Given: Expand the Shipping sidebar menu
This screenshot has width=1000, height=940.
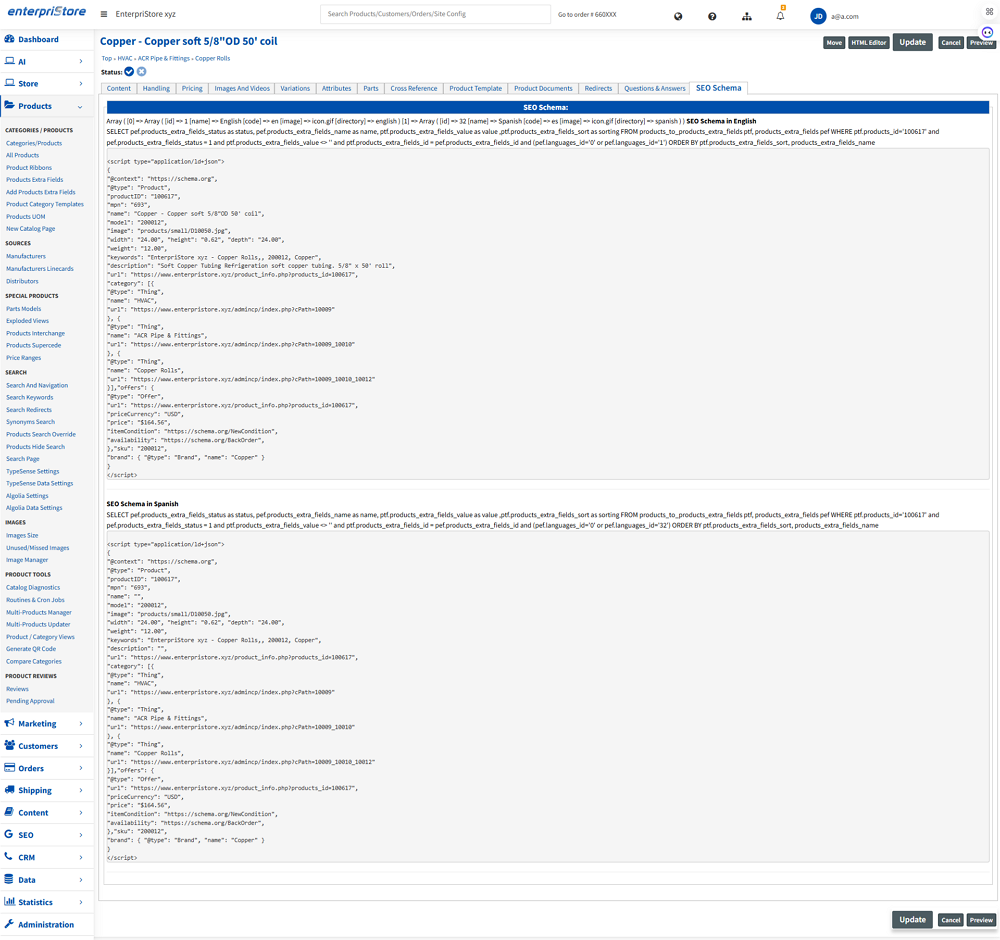Looking at the screenshot, I should tap(80, 790).
